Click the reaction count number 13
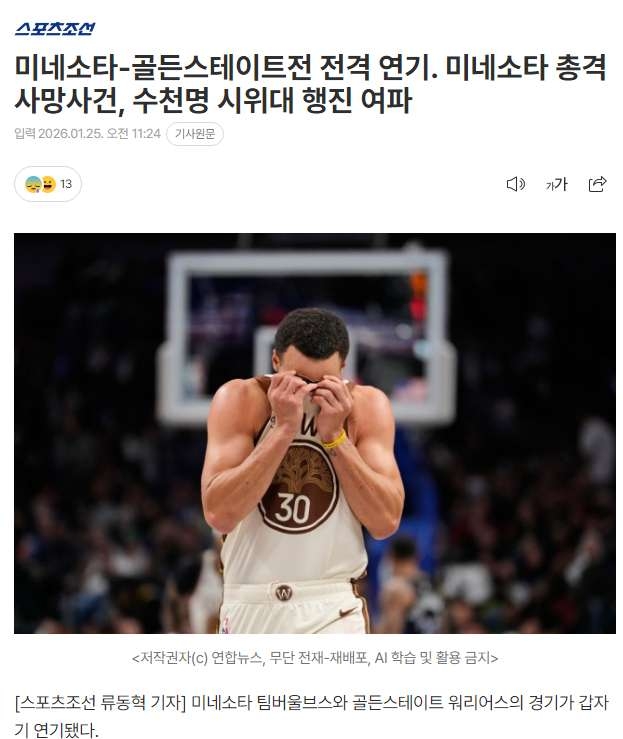This screenshot has height=739, width=623. 66,184
